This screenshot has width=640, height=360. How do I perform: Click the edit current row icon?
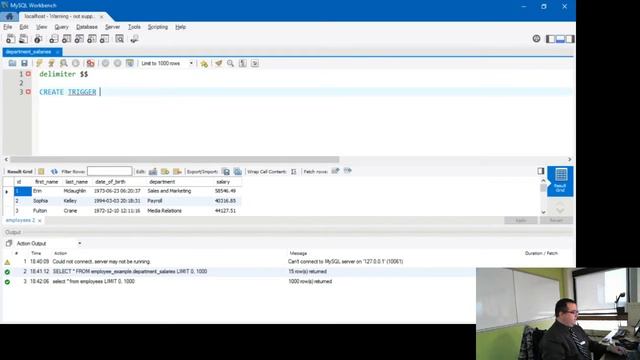click(153, 171)
